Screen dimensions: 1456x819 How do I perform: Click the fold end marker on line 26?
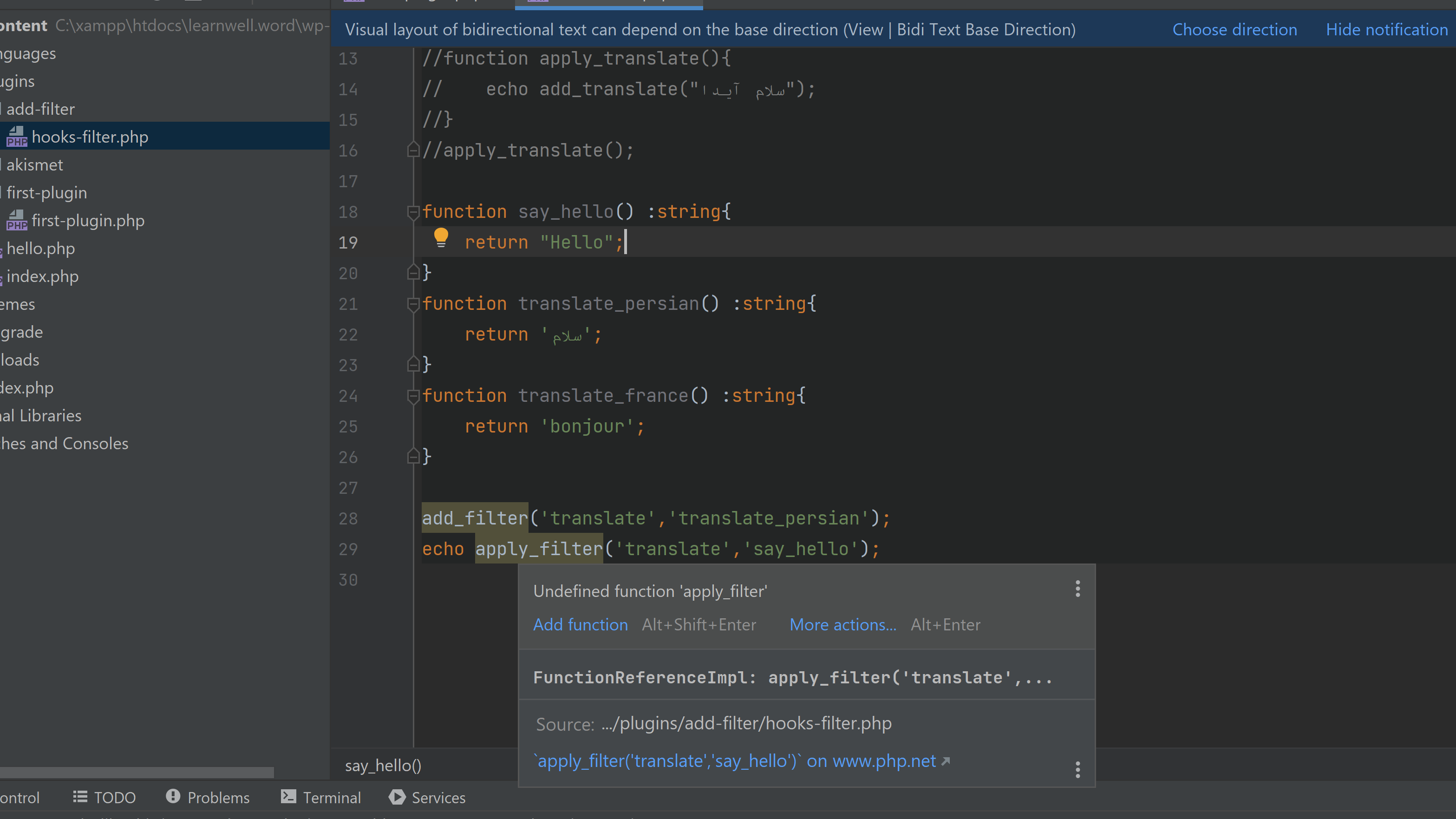pyautogui.click(x=413, y=457)
